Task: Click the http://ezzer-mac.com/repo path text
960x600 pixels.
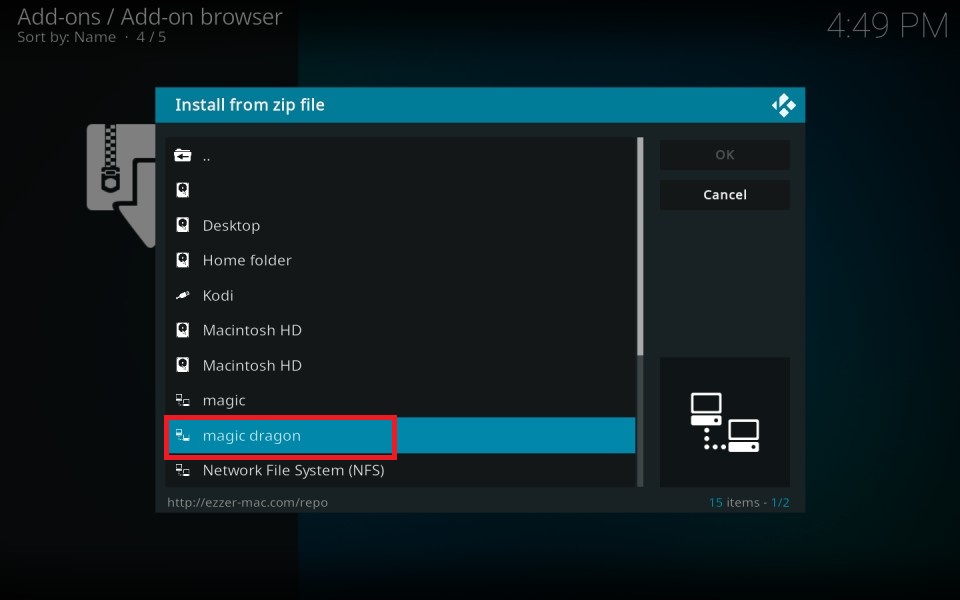Action: tap(247, 503)
